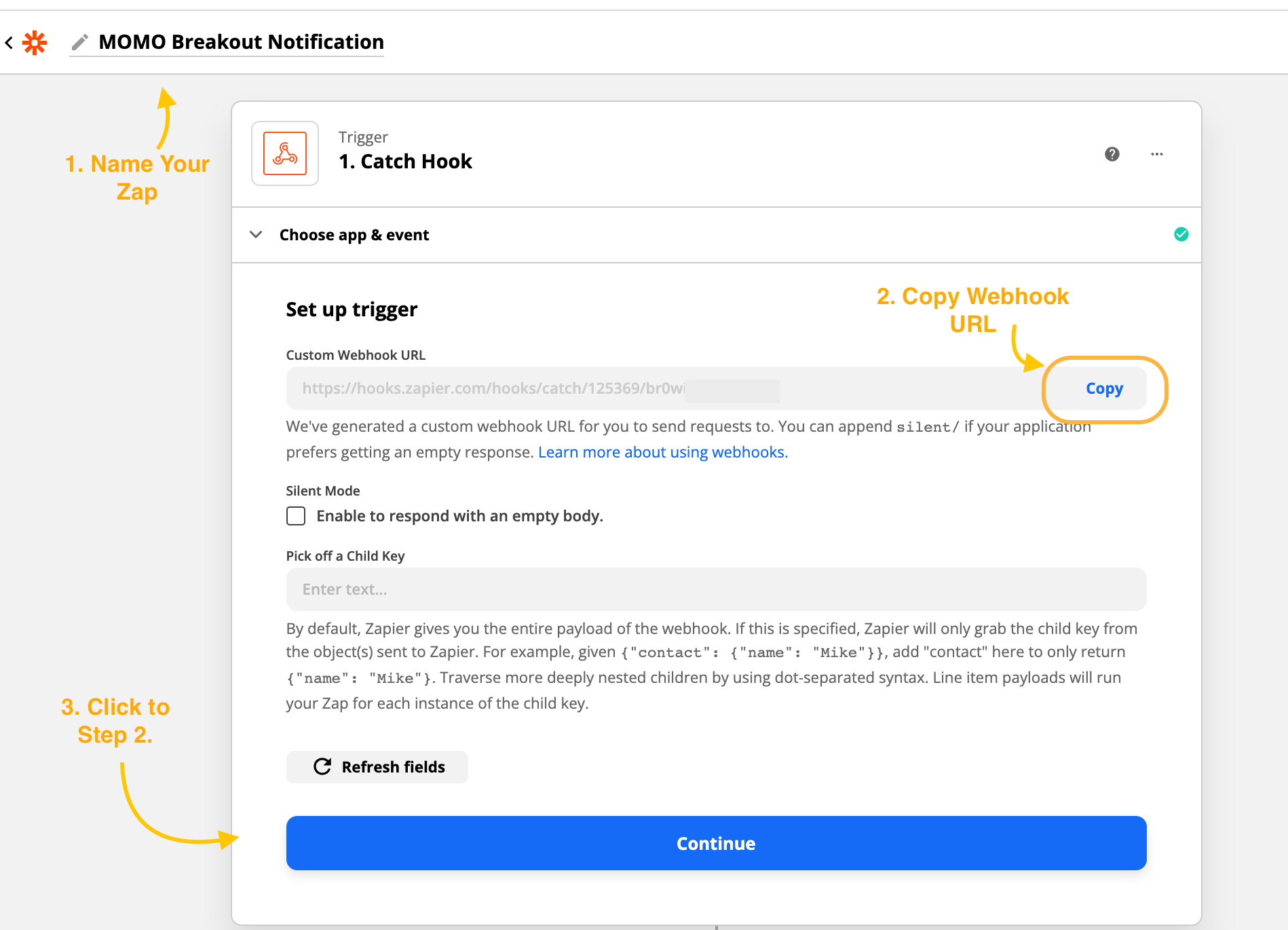The height and width of the screenshot is (930, 1288).
Task: Click the Pick off a Child Key field
Action: click(x=716, y=589)
